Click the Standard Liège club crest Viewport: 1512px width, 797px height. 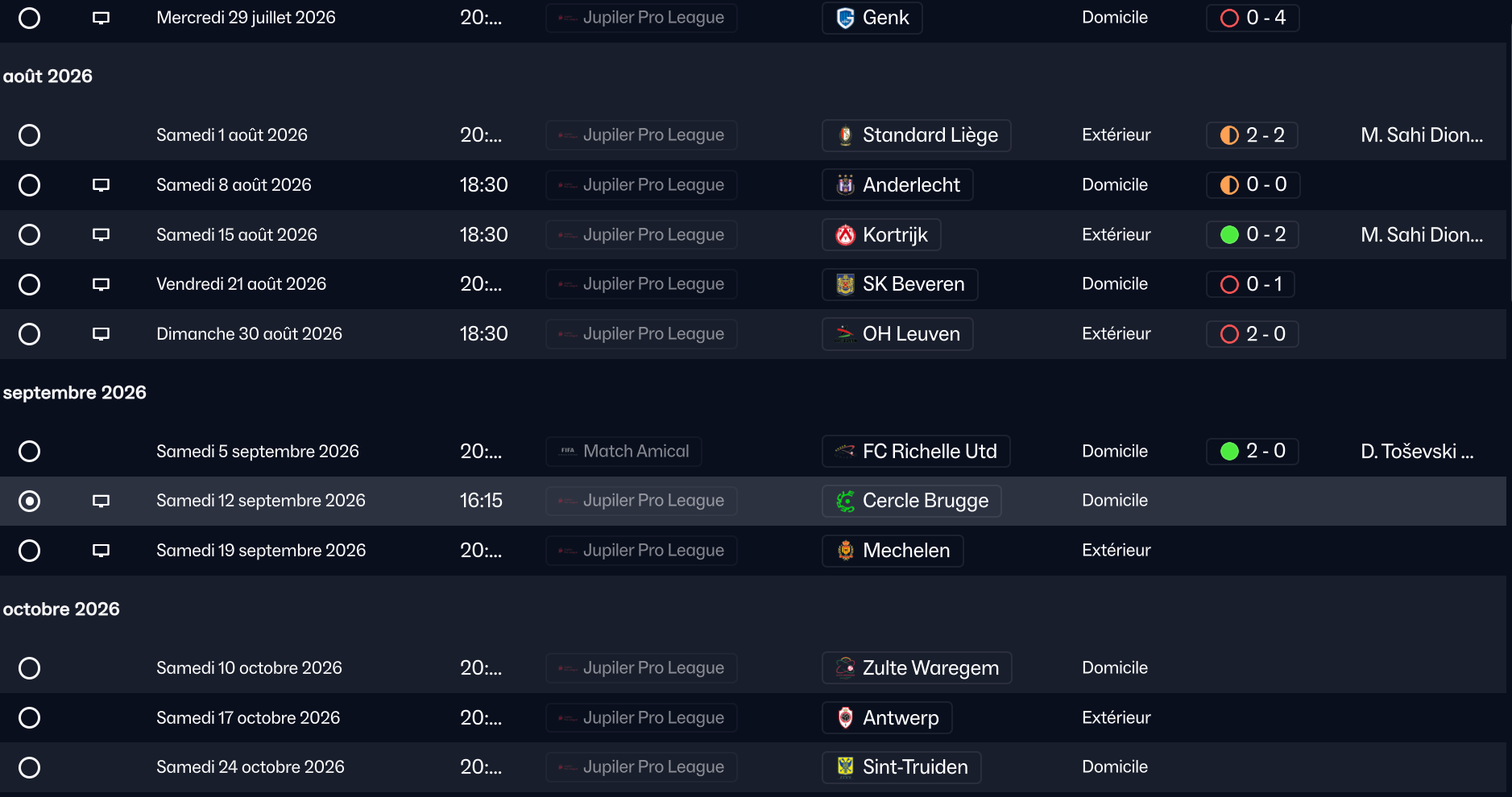pos(845,135)
